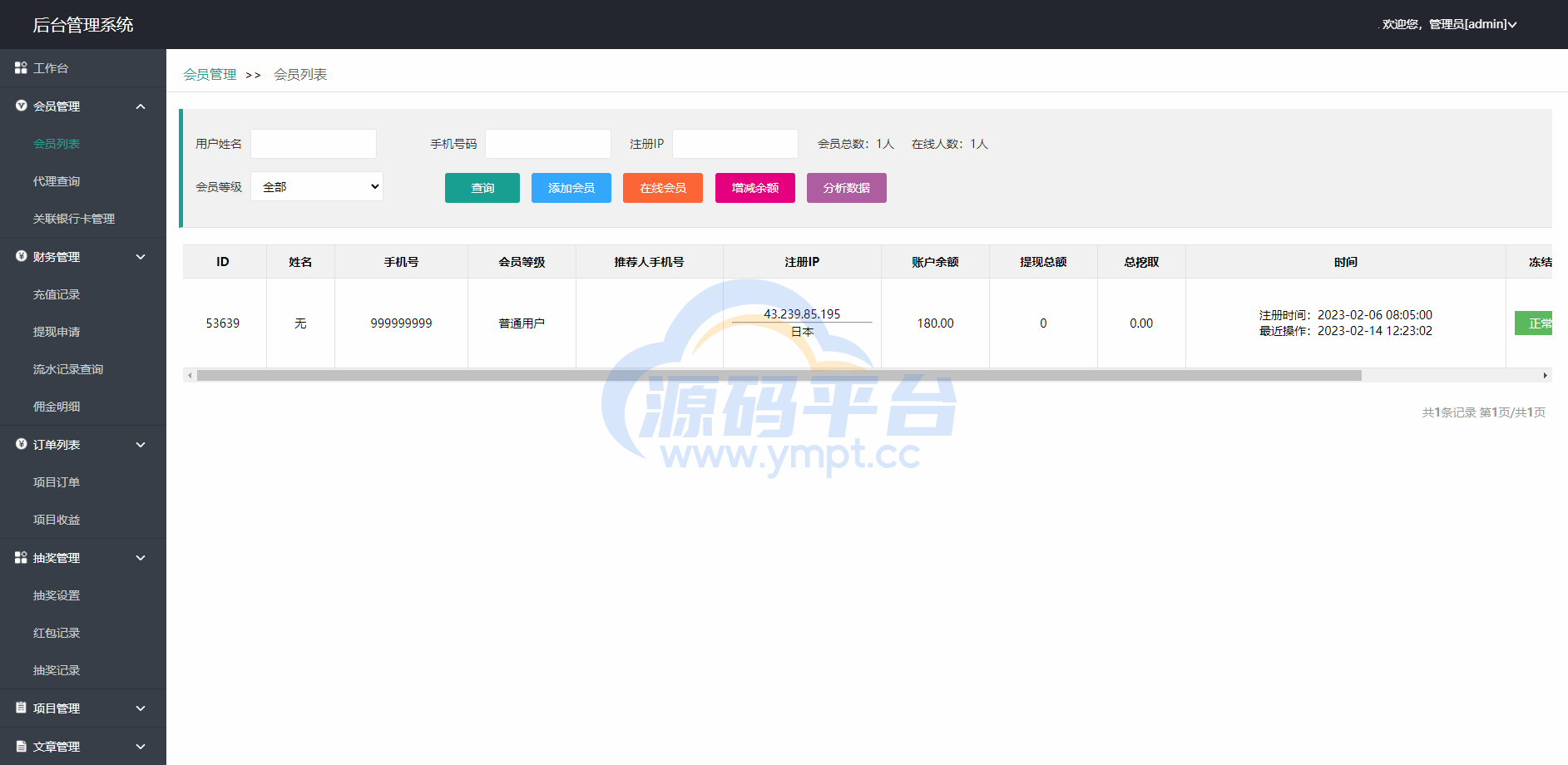This screenshot has width=1568, height=765.
Task: Toggle the 订单列表 menu chevron
Action: coord(141,445)
